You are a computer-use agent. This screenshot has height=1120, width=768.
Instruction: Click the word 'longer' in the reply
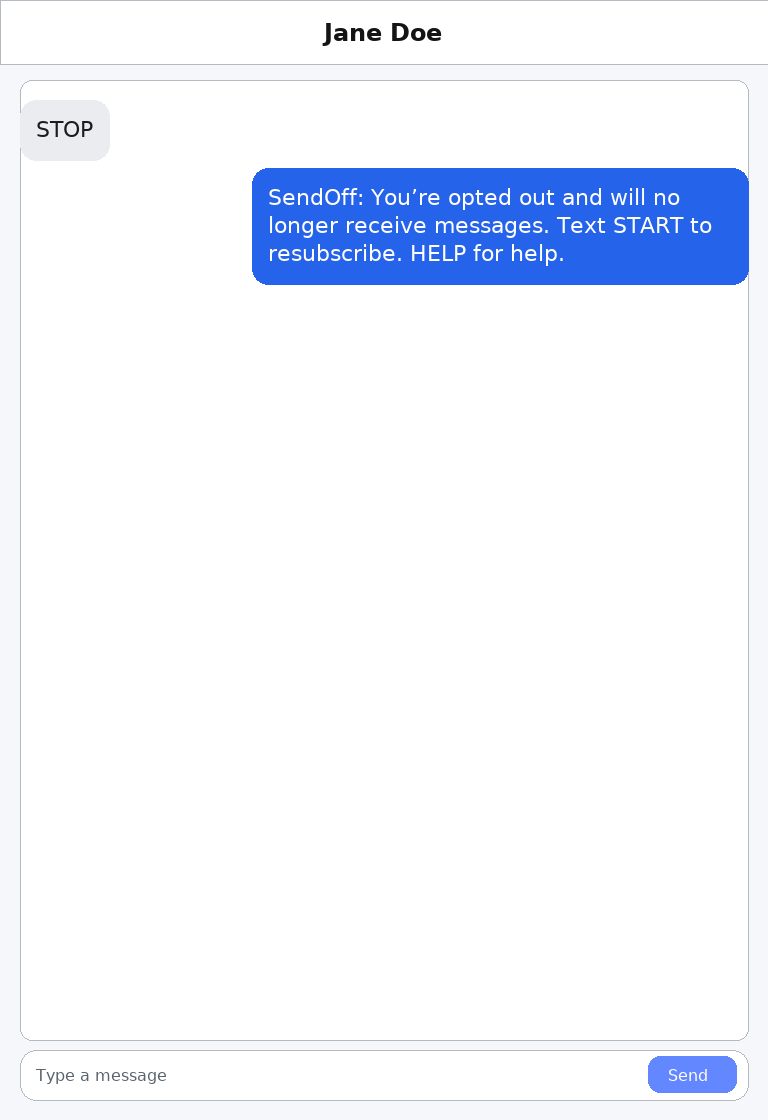pyautogui.click(x=303, y=226)
